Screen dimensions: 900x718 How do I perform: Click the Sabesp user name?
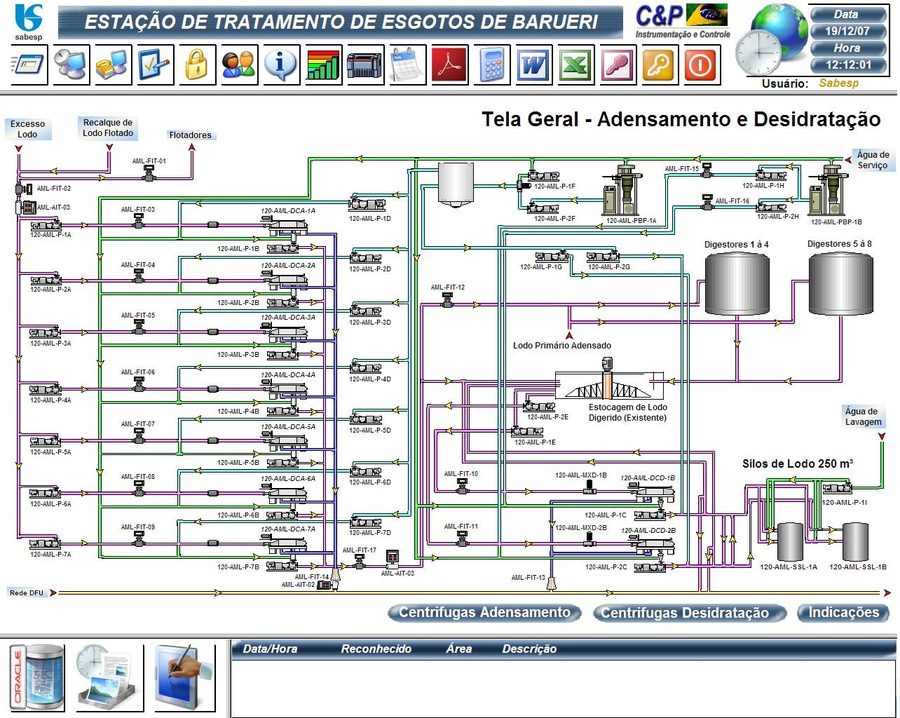coord(839,83)
